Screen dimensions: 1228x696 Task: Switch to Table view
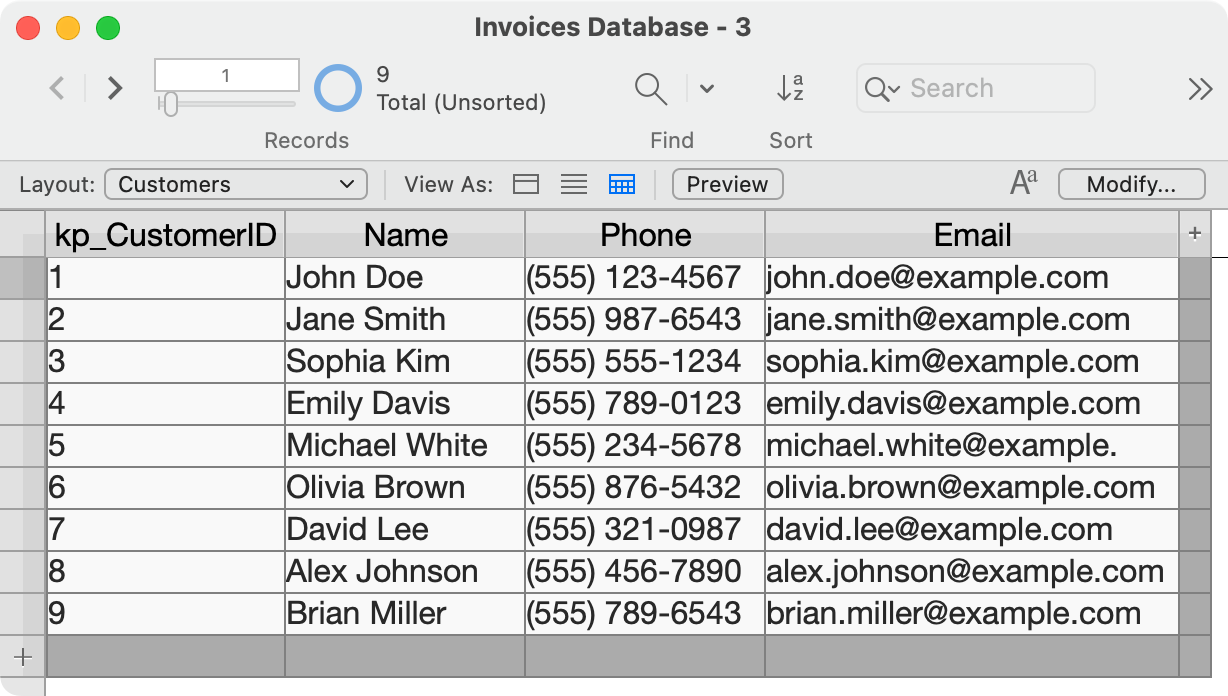[x=622, y=184]
